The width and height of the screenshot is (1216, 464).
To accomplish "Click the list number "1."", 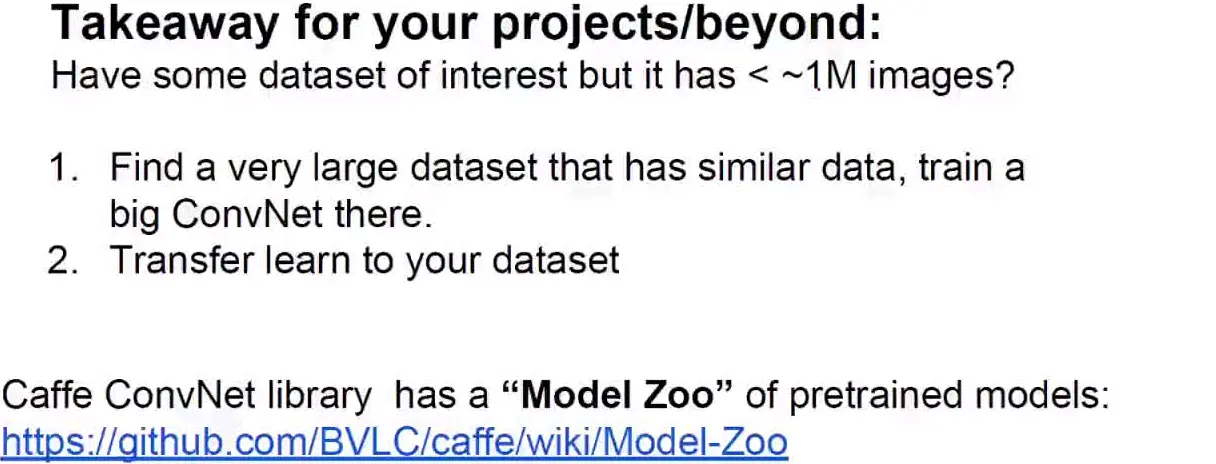I will click(x=65, y=167).
